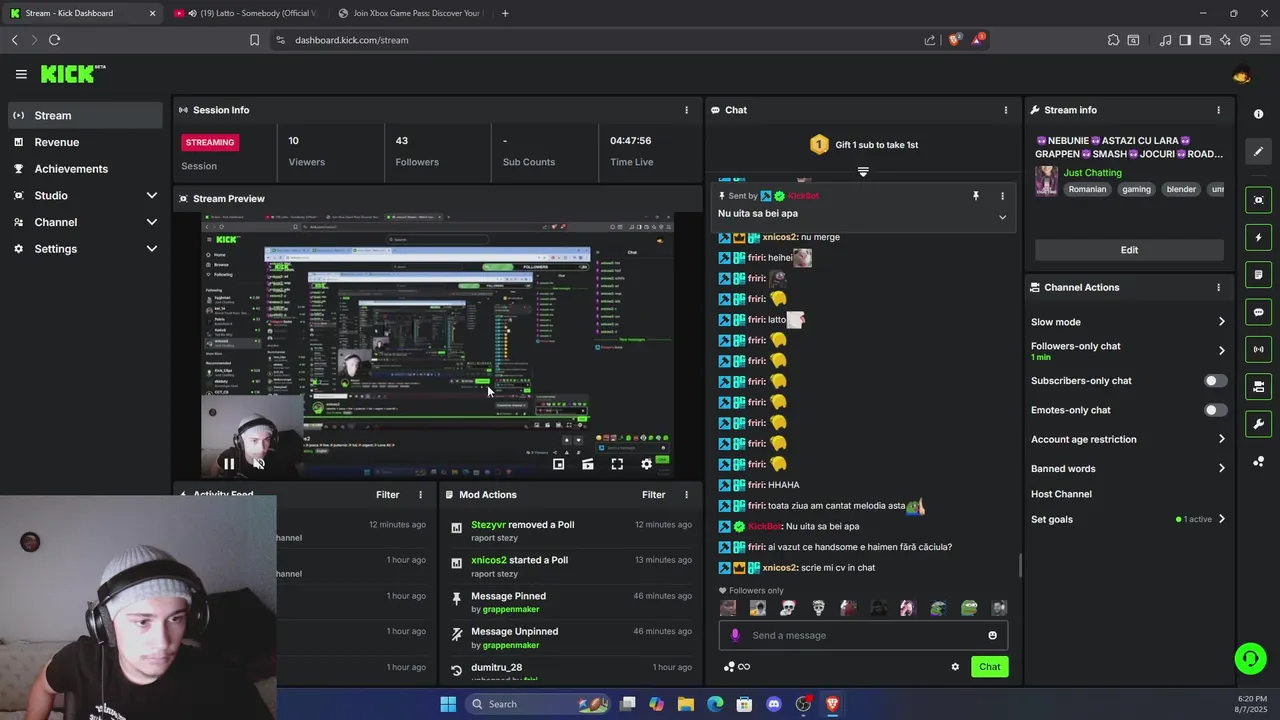The width and height of the screenshot is (1280, 720).
Task: Click the pencil edit icon in right rail
Action: pos(1258,151)
